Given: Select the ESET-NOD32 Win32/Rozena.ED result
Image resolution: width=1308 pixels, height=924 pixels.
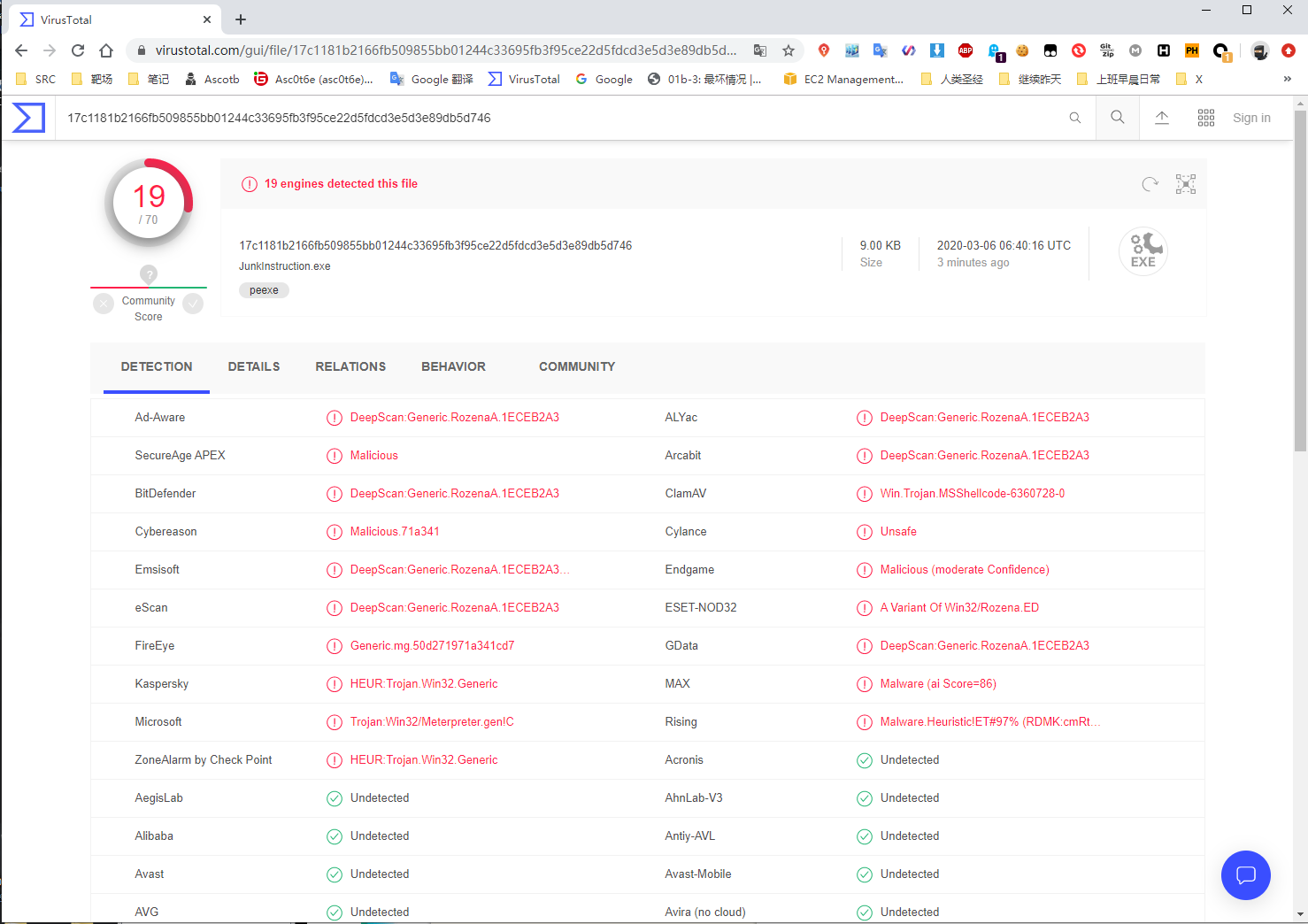Looking at the screenshot, I should [959, 608].
